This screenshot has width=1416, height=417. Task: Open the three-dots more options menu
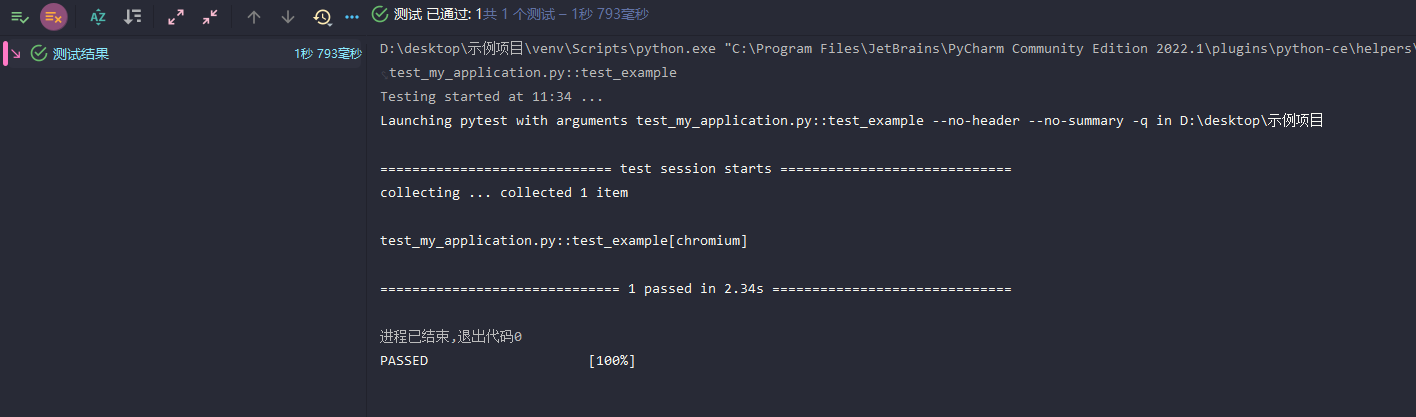click(351, 16)
